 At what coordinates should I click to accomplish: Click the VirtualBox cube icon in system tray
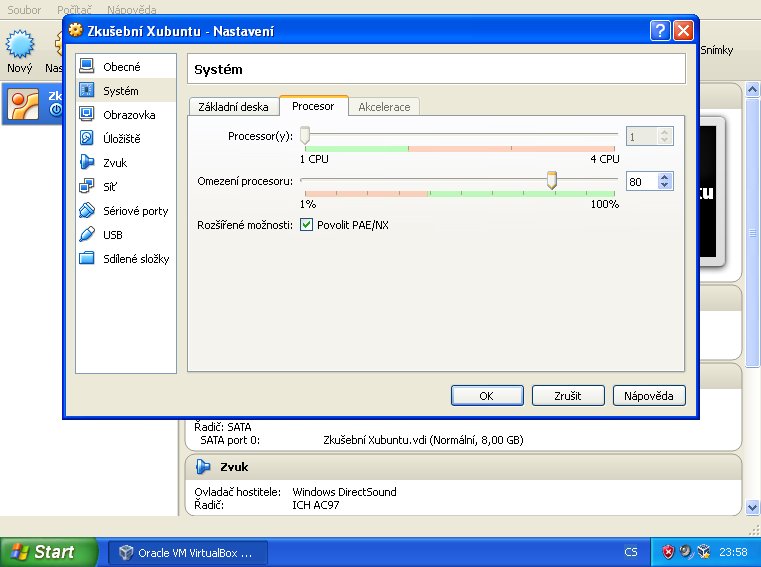click(703, 552)
